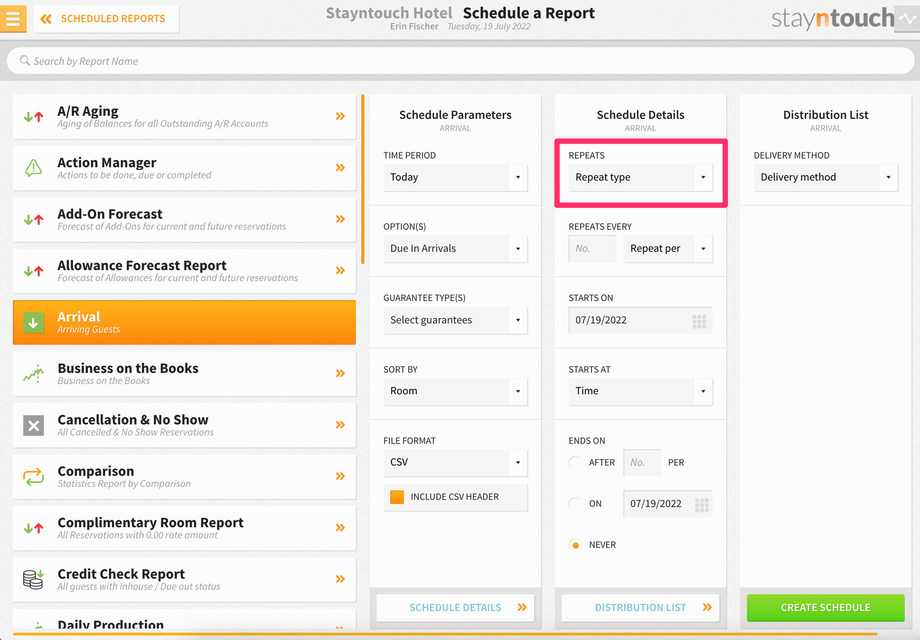Click the green Create Schedule button

[x=826, y=607]
